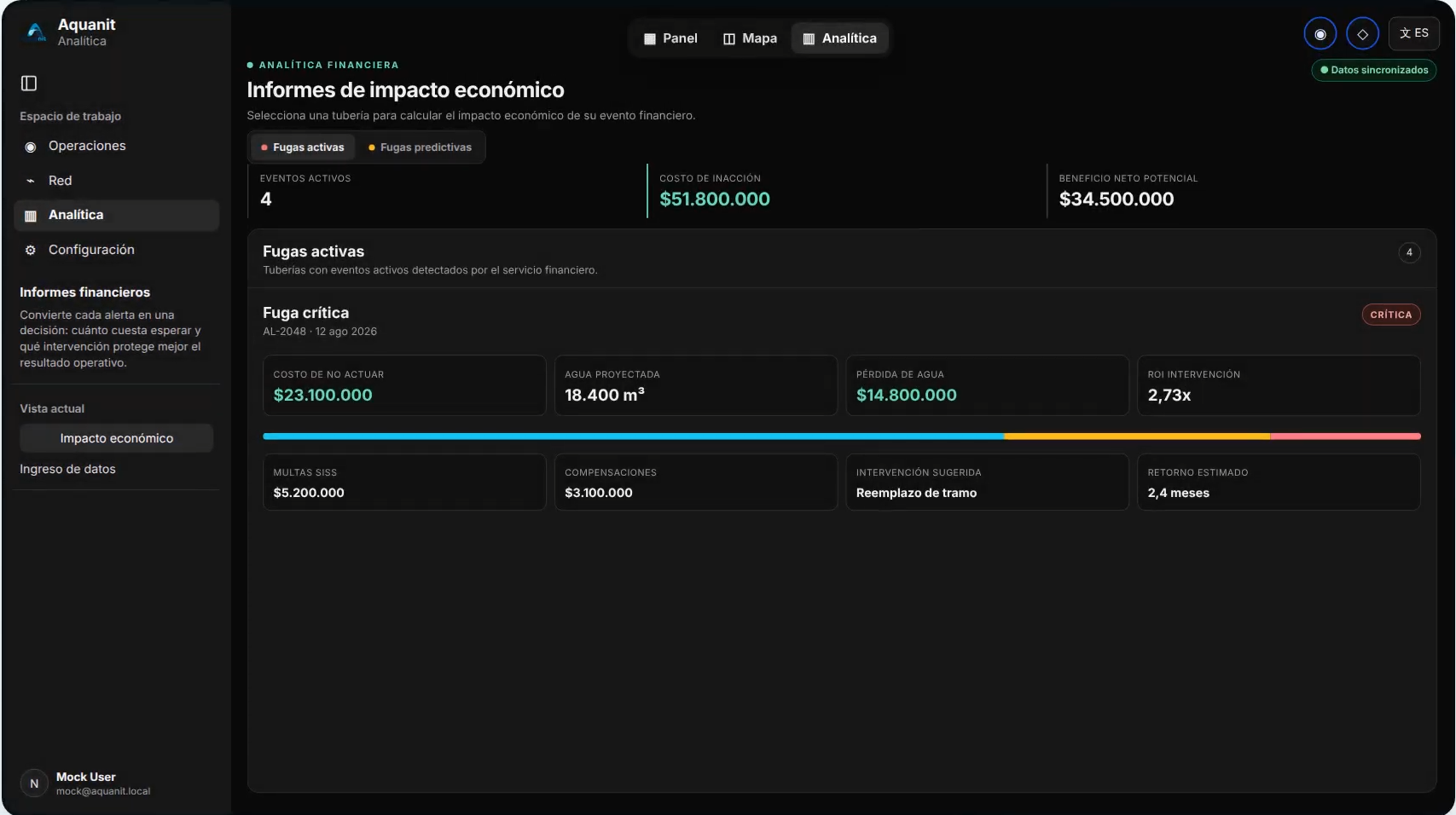Click the Red network icon in sidebar
The height and width of the screenshot is (815, 1456).
pos(31,181)
